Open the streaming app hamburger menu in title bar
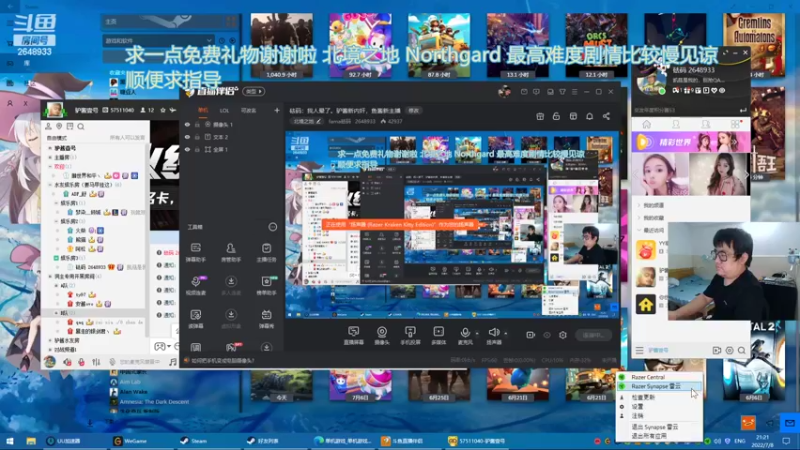 point(574,92)
